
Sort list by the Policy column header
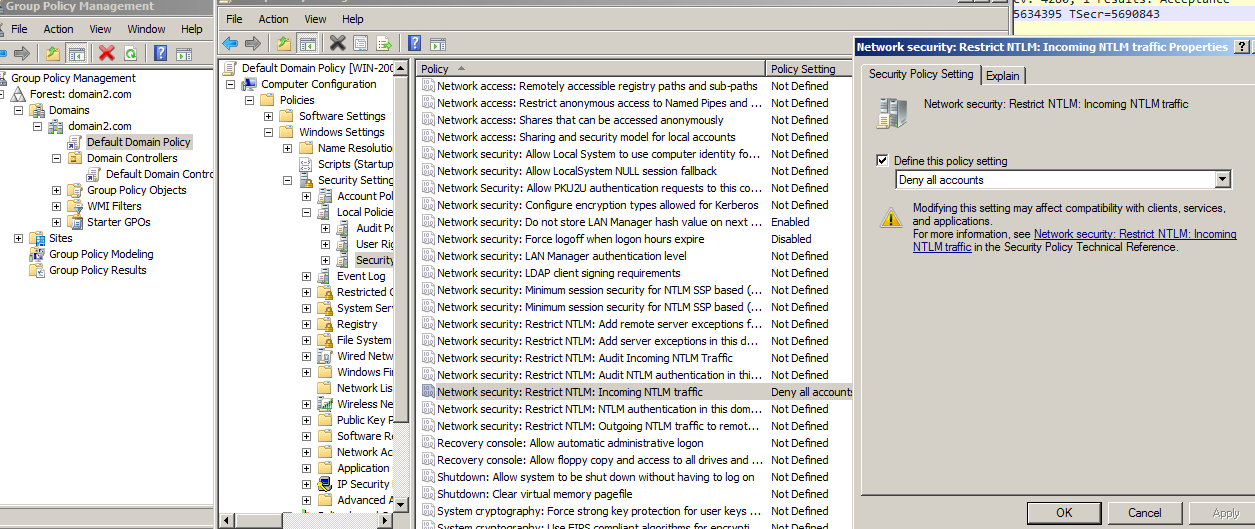[590, 69]
